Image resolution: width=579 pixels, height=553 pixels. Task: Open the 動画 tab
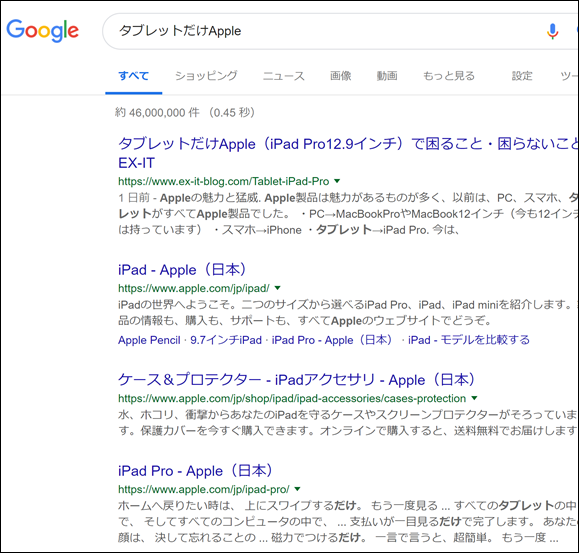coord(387,76)
